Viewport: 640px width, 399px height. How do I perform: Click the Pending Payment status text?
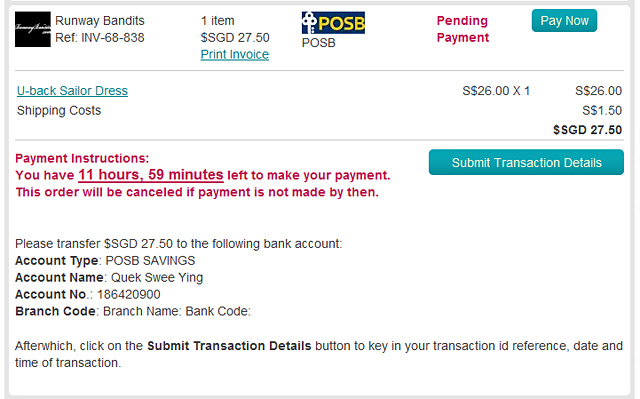click(x=462, y=29)
